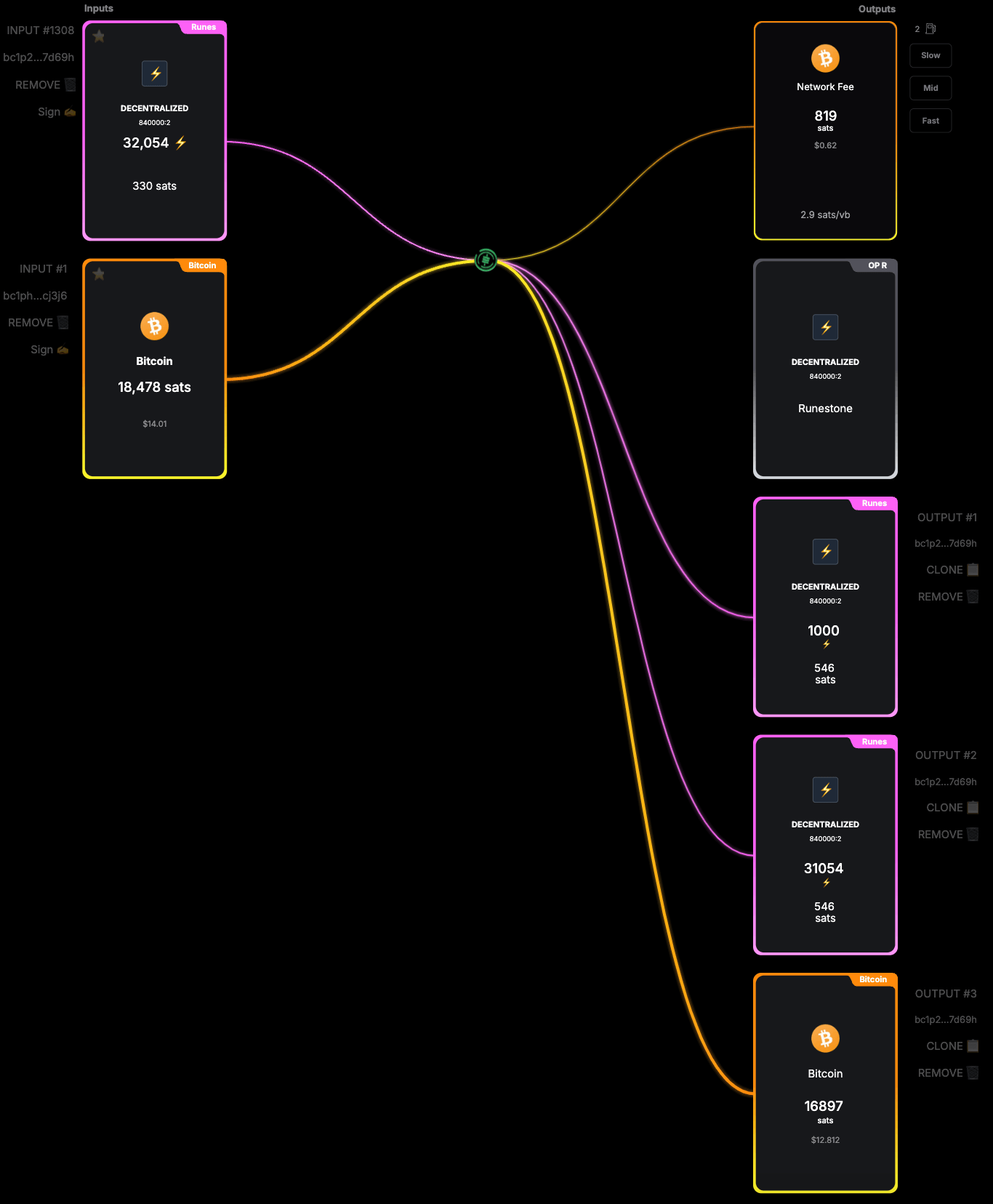Click the OP R tab on the Runestone card
Screen dimensions: 993x1204
click(877, 265)
